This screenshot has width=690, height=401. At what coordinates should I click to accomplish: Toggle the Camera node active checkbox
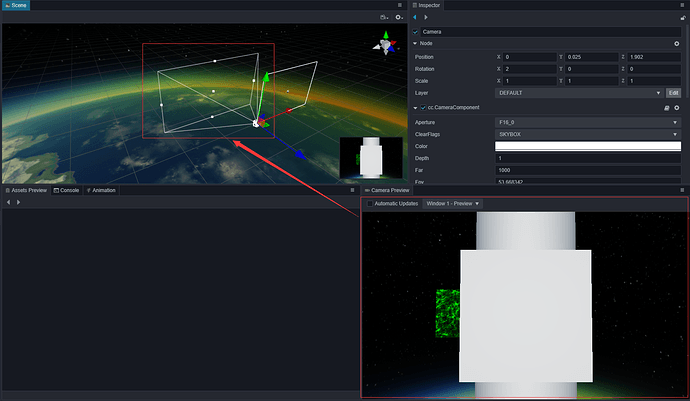coord(415,32)
